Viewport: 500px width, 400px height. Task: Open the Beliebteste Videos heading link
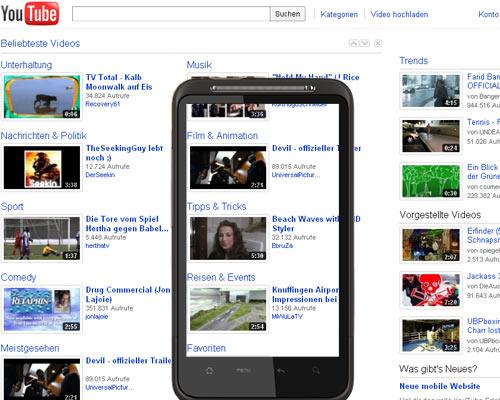click(x=40, y=43)
